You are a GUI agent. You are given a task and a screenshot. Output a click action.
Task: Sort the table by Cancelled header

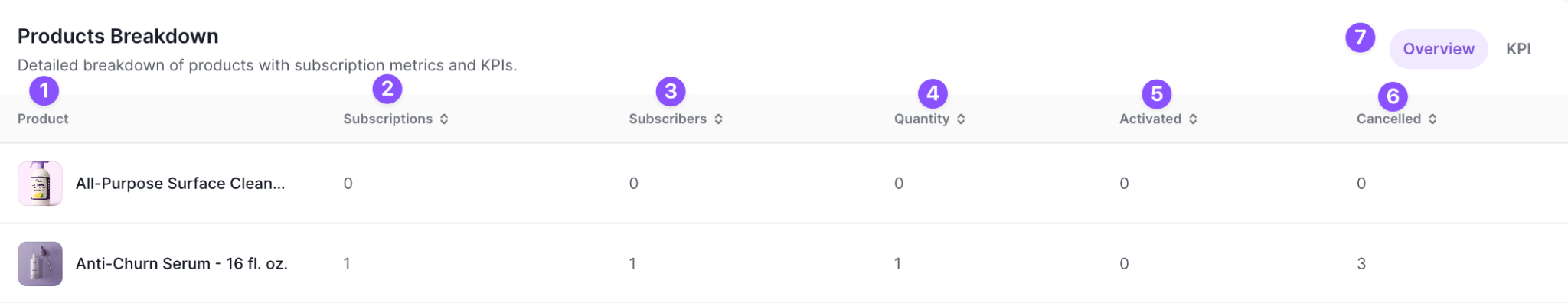click(1389, 119)
